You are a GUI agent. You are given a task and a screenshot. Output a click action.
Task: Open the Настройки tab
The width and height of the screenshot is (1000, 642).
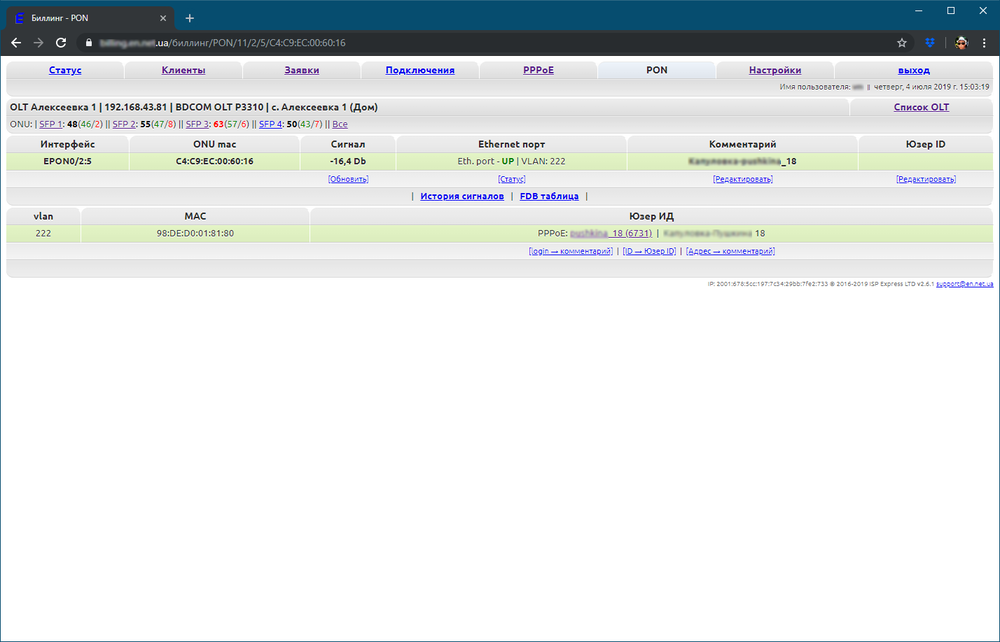coord(775,70)
